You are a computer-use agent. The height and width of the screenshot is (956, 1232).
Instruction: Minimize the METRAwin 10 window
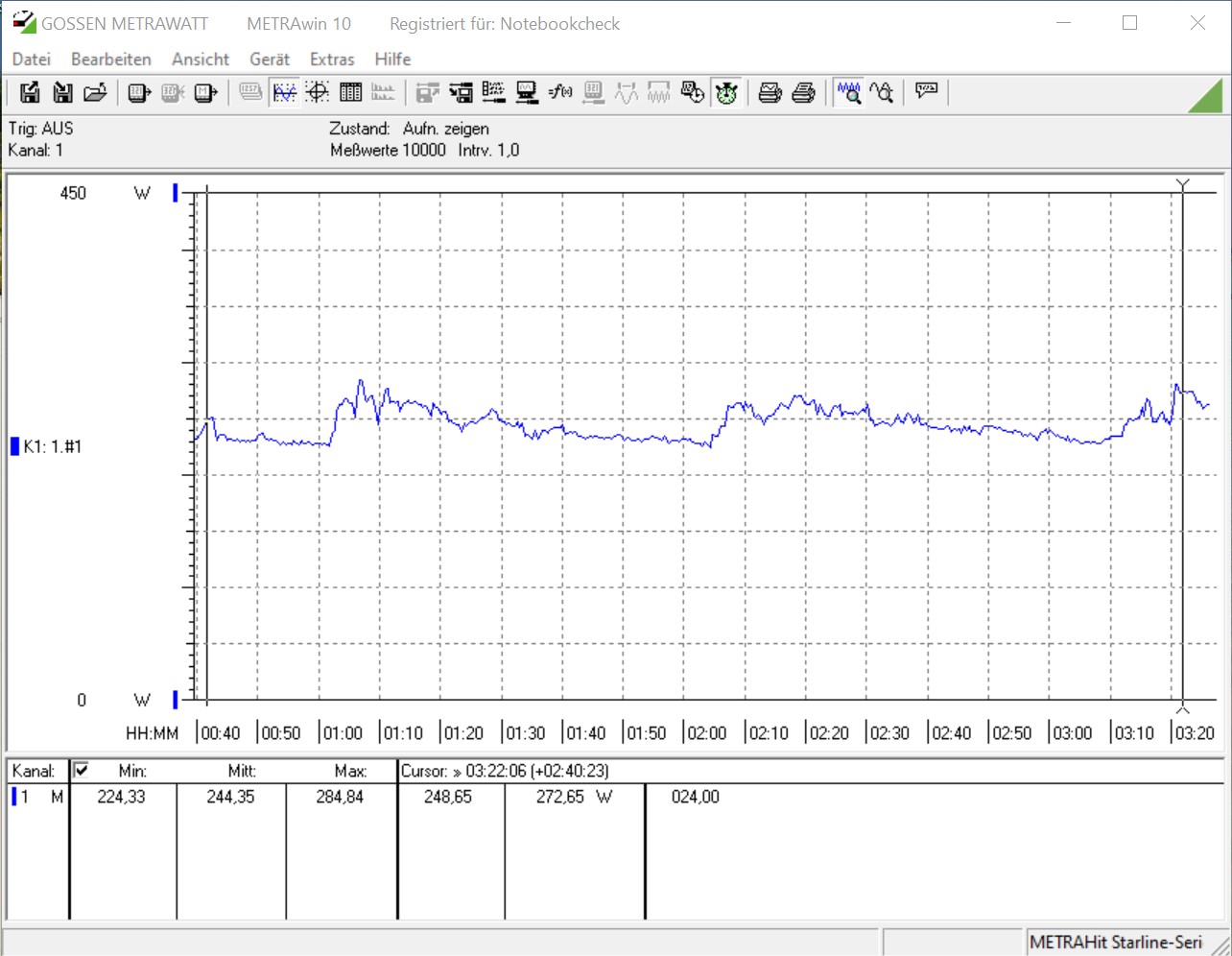[1063, 22]
